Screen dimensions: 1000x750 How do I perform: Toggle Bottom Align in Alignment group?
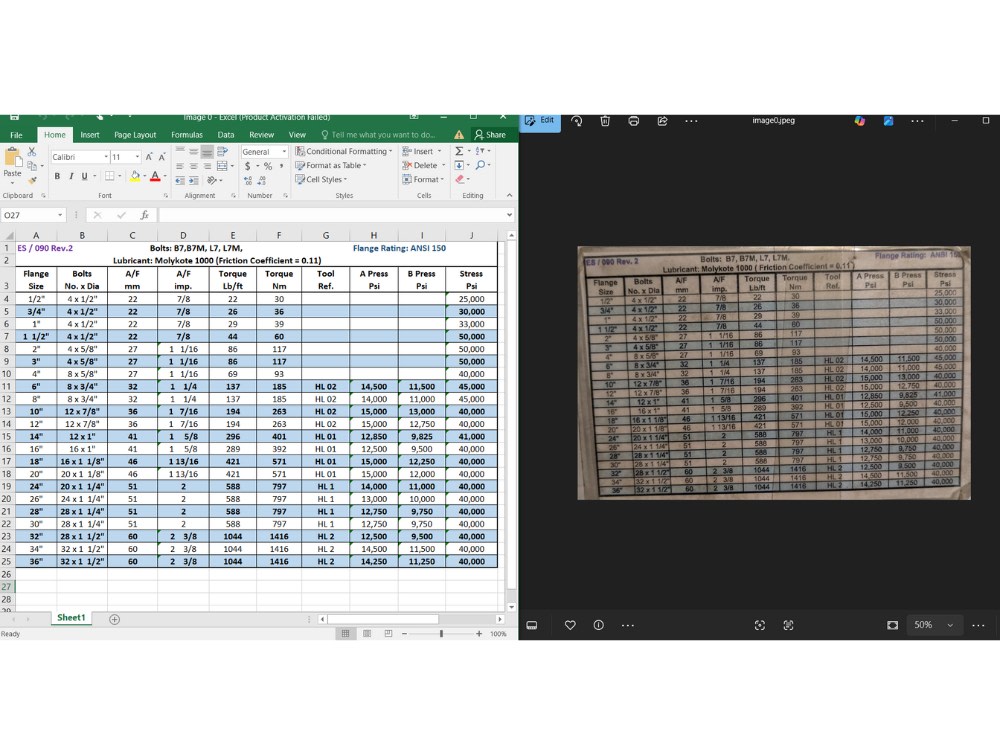pyautogui.click(x=207, y=152)
